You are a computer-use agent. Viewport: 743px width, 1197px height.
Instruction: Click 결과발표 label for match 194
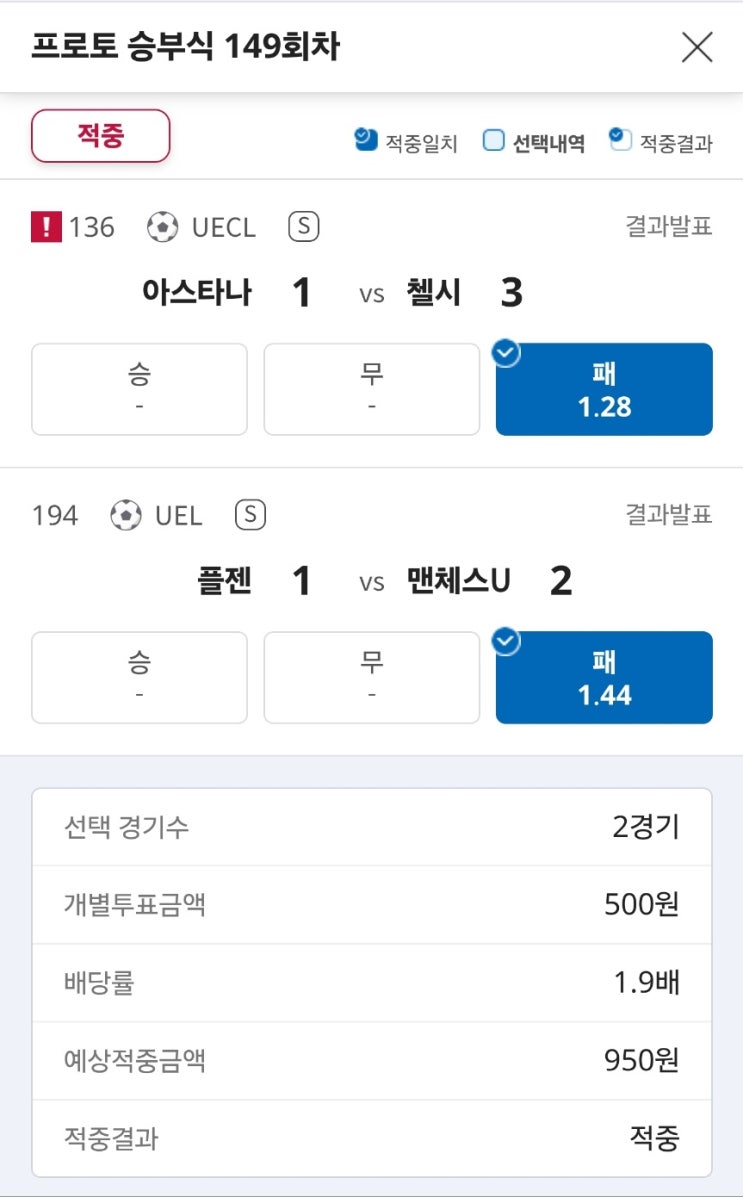[668, 515]
